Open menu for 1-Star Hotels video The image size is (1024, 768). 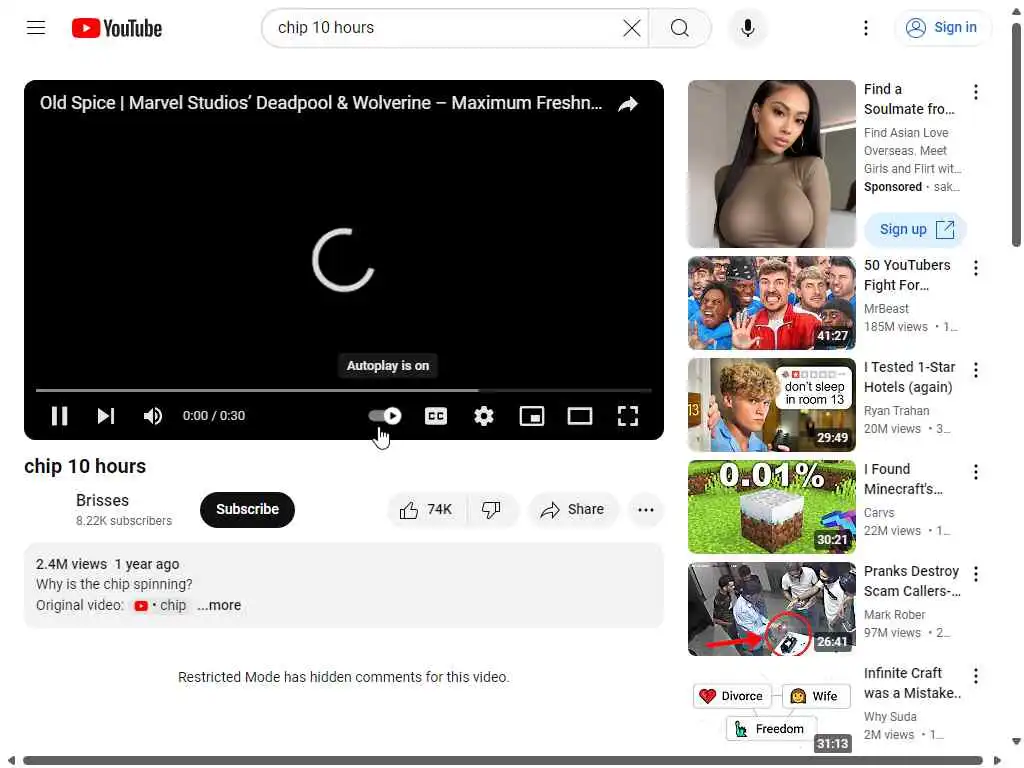tap(976, 370)
